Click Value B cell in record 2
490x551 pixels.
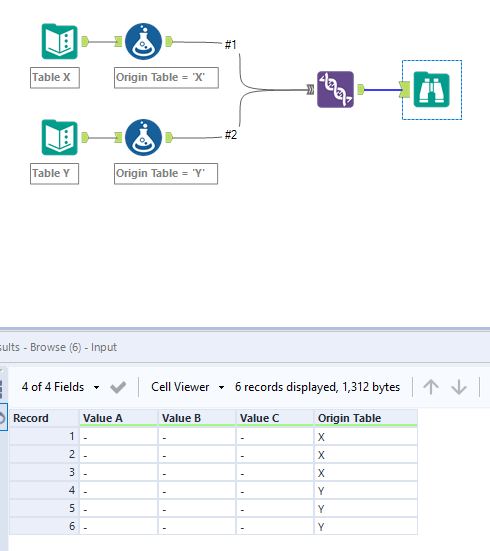point(197,454)
